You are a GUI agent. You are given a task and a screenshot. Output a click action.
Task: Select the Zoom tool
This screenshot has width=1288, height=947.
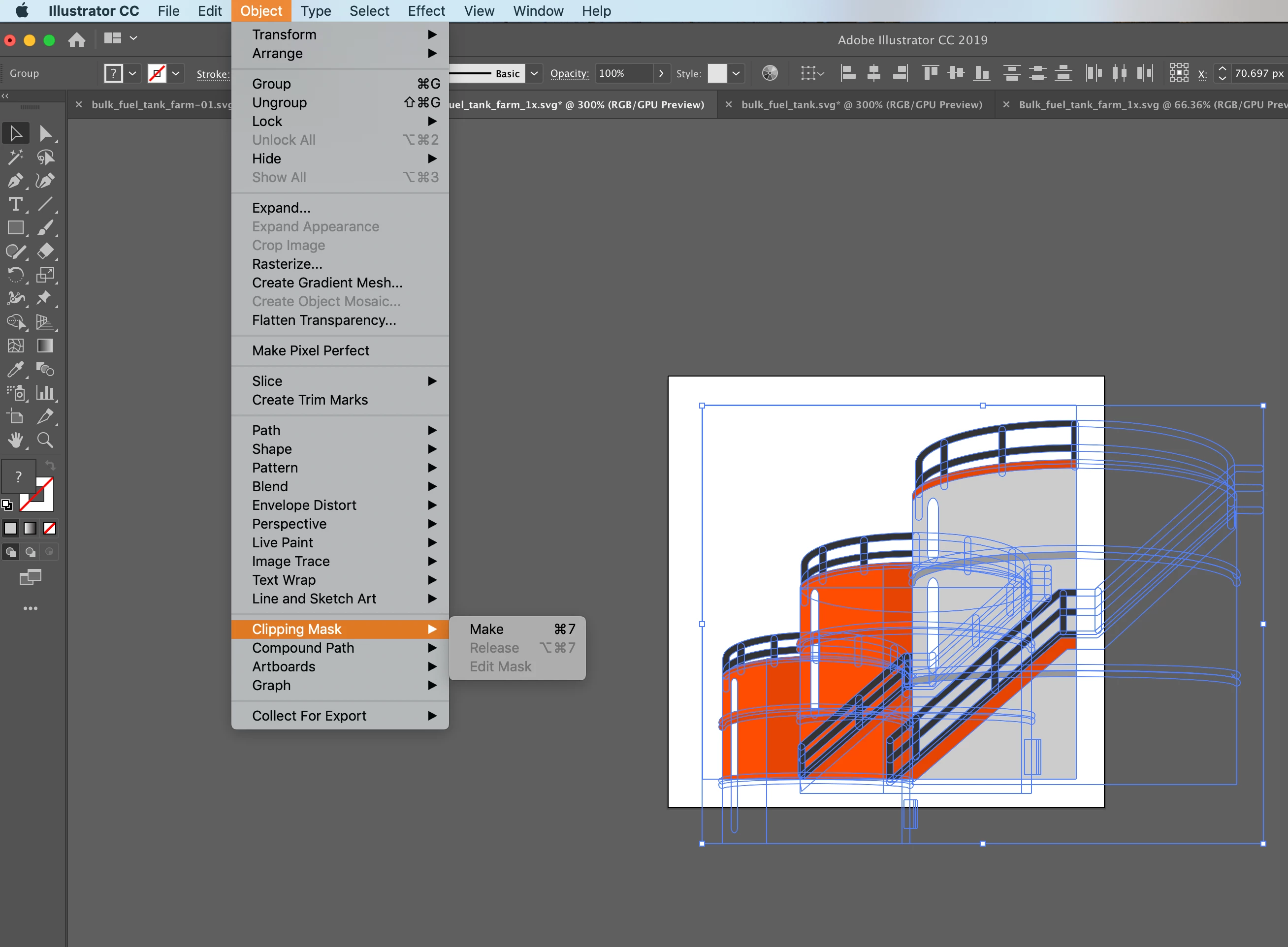click(45, 440)
